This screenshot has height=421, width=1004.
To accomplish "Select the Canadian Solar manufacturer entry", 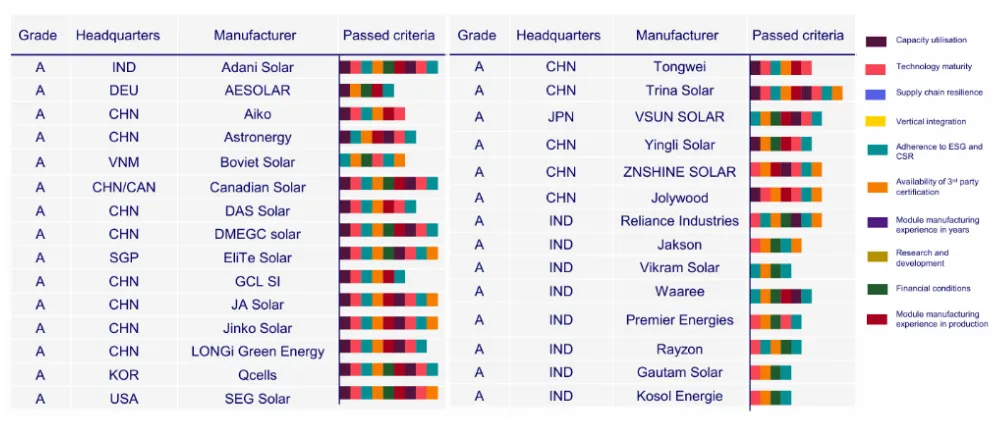I will [x=257, y=187].
